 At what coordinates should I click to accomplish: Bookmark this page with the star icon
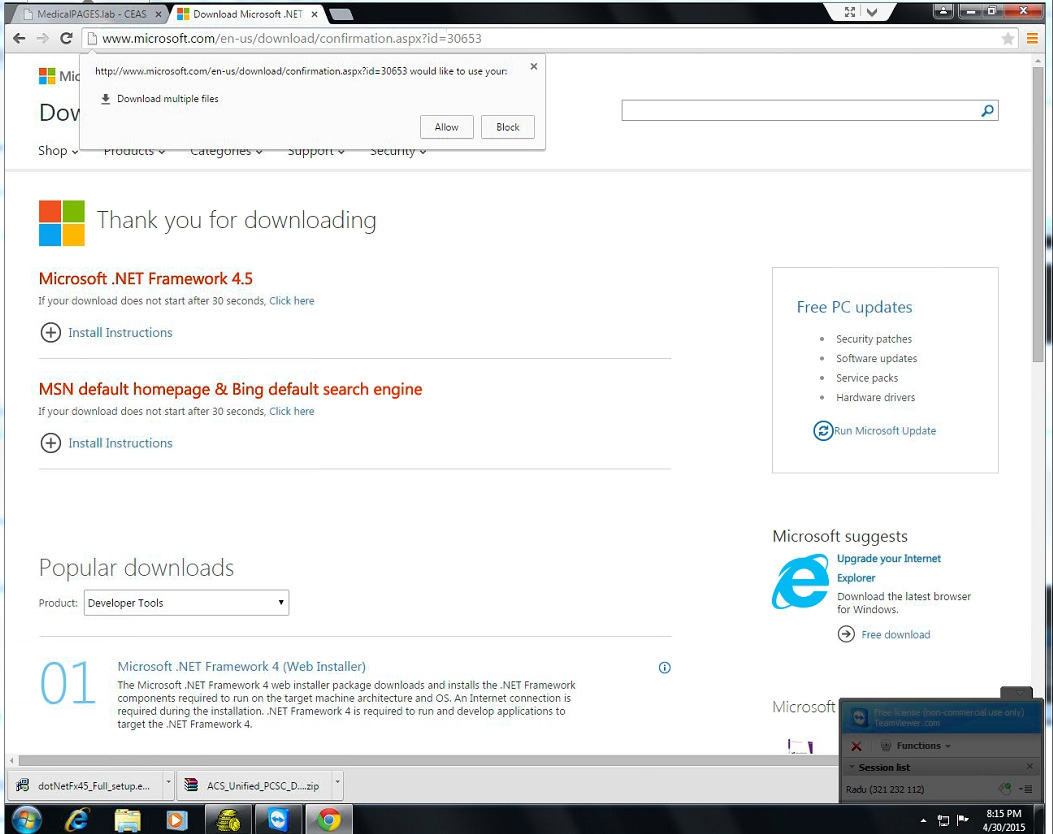[x=1007, y=39]
